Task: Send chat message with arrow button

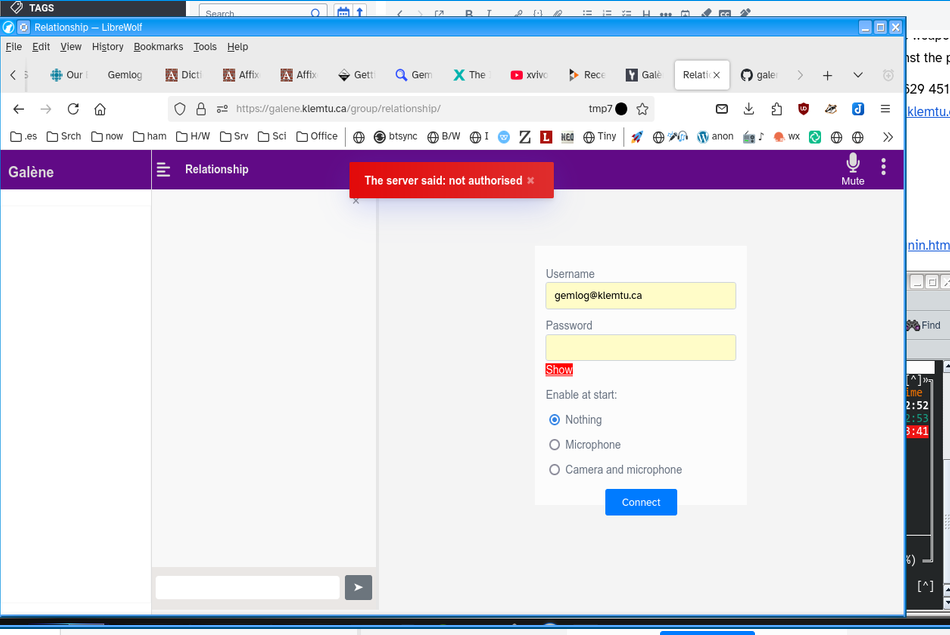Action: [358, 587]
